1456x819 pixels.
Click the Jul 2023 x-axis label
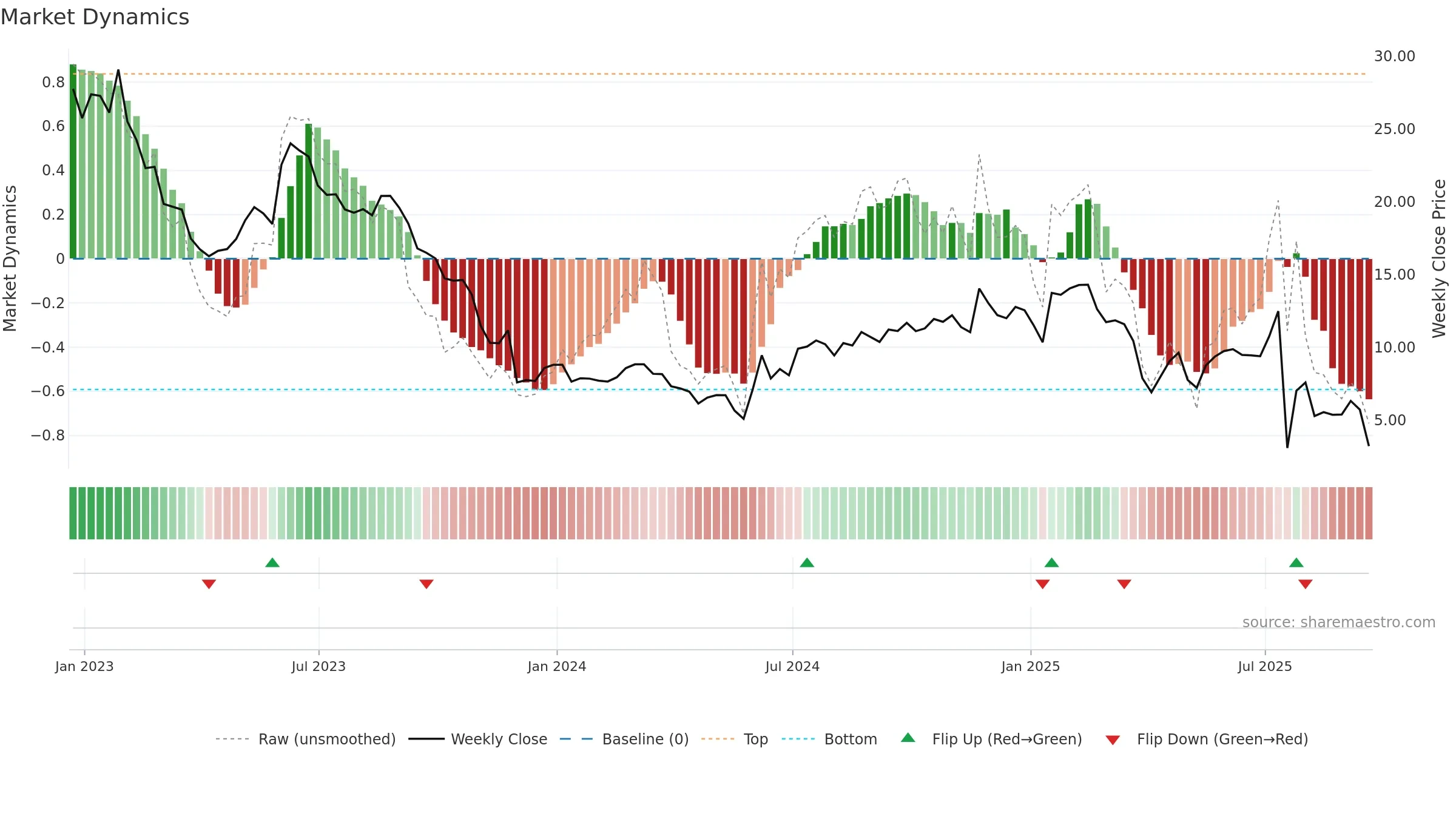(318, 666)
